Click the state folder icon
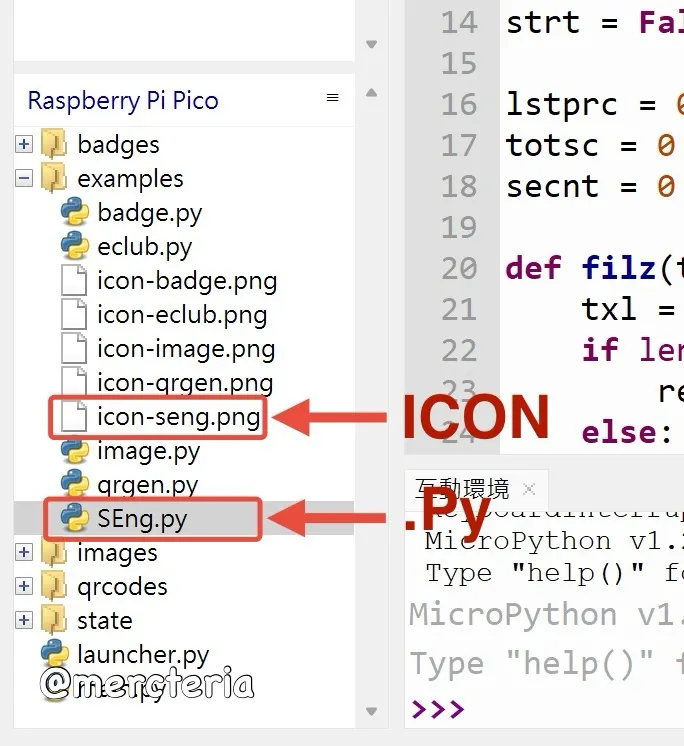 [54, 620]
